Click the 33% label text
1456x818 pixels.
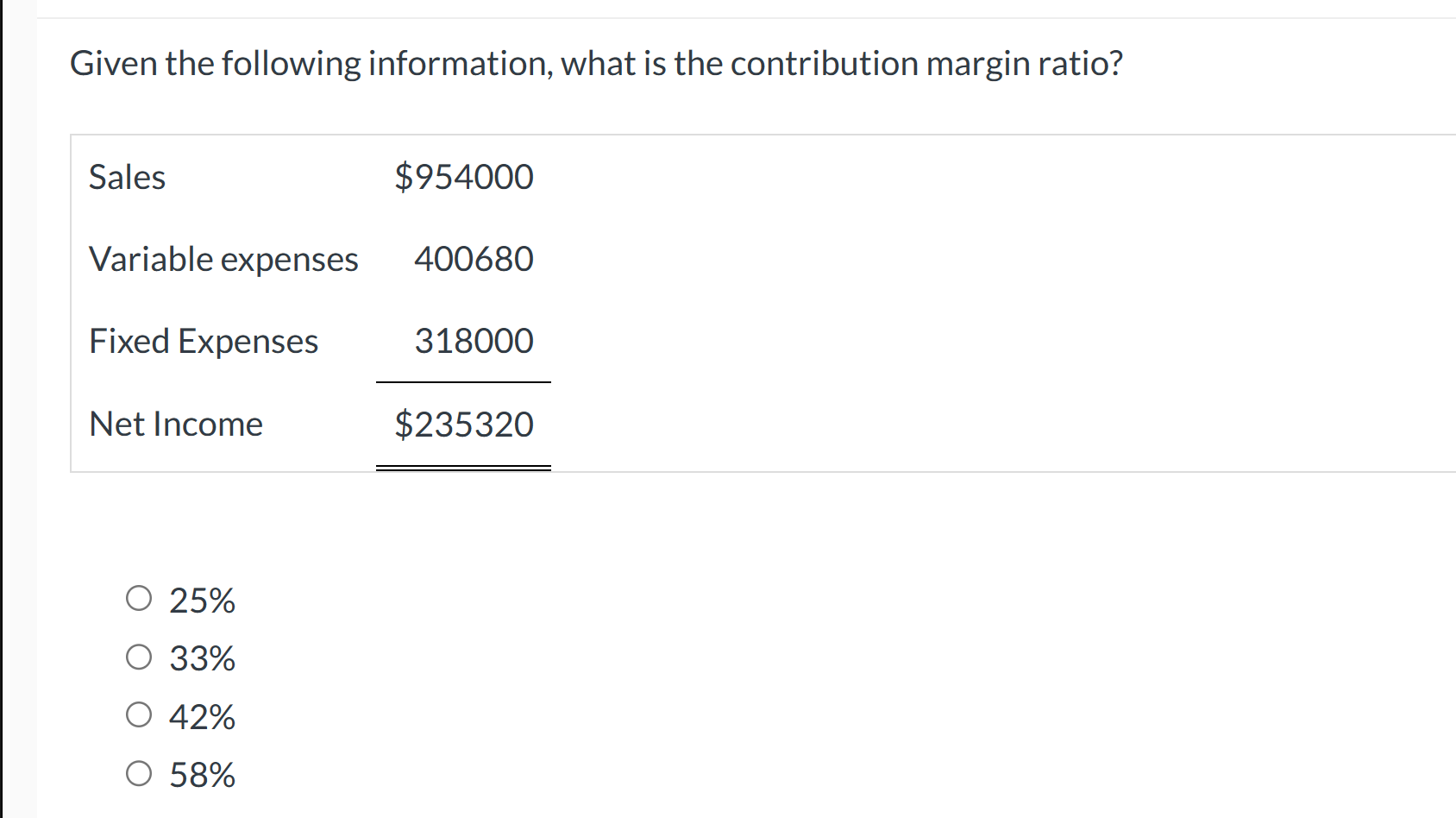pyautogui.click(x=201, y=658)
